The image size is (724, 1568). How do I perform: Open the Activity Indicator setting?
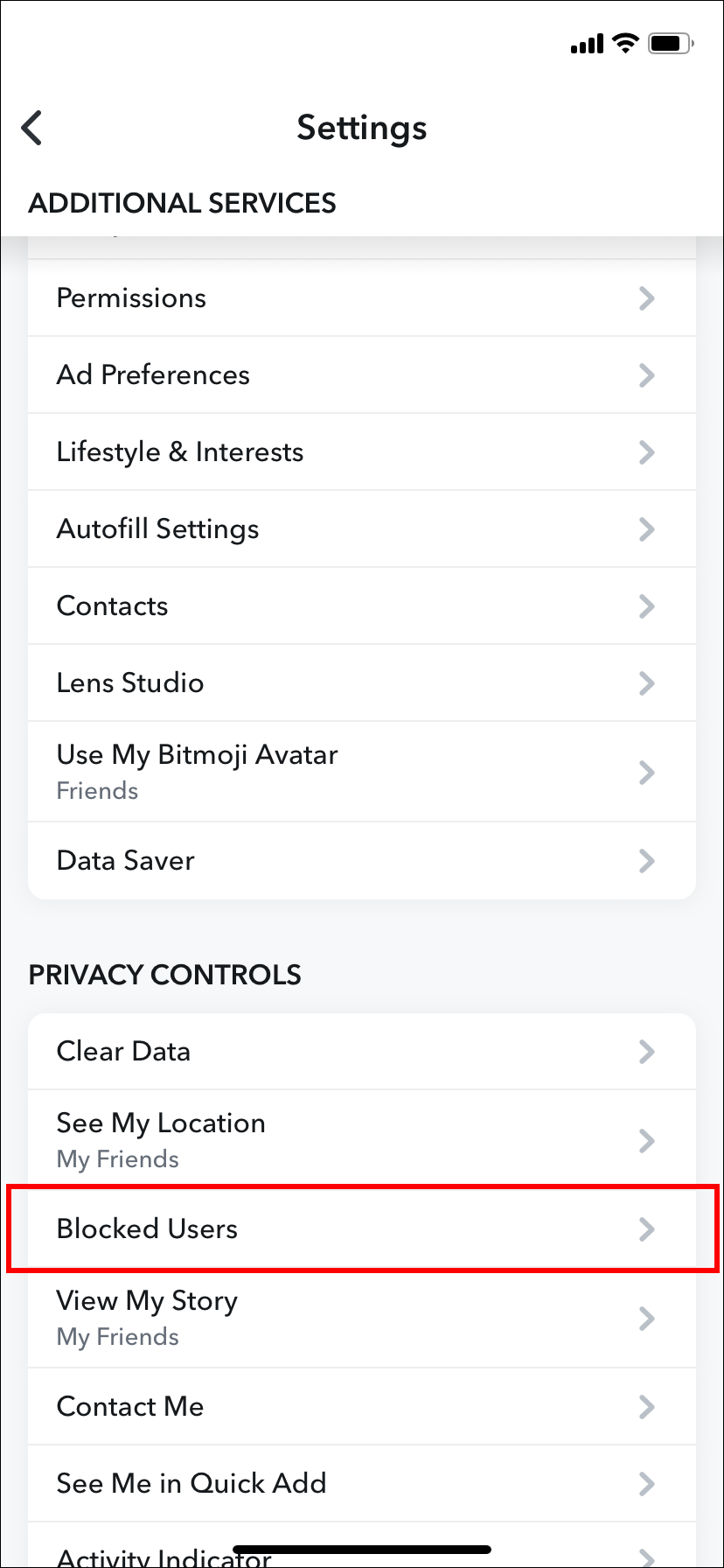(361, 1554)
